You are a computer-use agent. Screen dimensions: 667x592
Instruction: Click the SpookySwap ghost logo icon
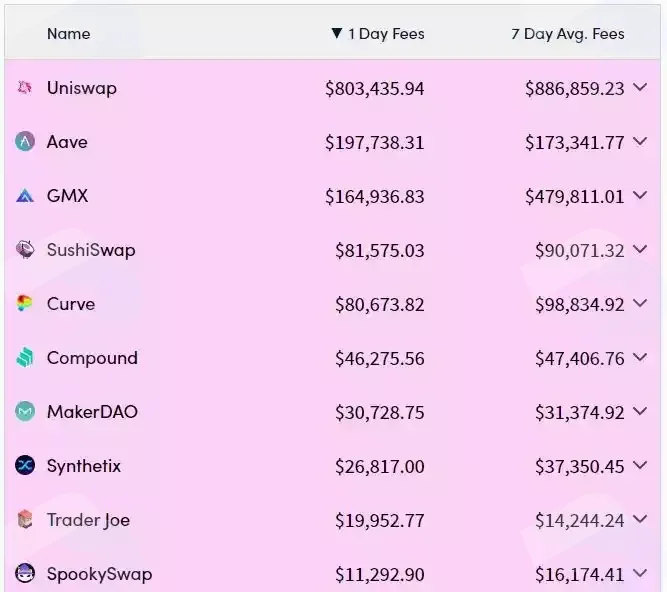tap(25, 573)
